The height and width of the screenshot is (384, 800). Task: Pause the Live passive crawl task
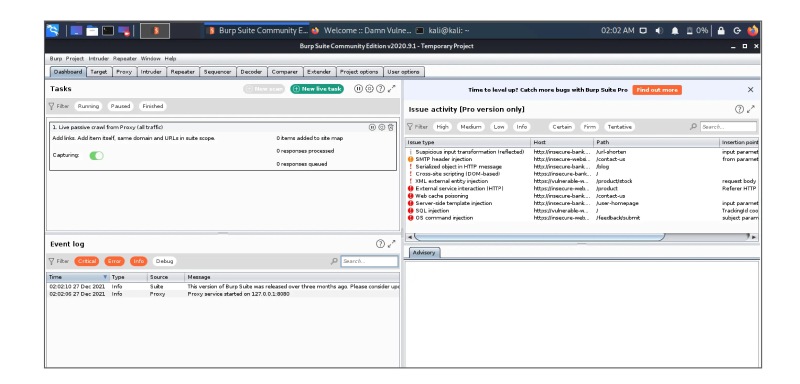(372, 127)
